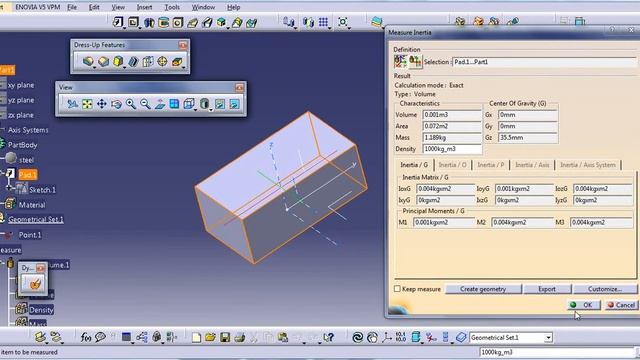Select Point.1 in the specification tree
The width and height of the screenshot is (640, 360).
point(30,235)
